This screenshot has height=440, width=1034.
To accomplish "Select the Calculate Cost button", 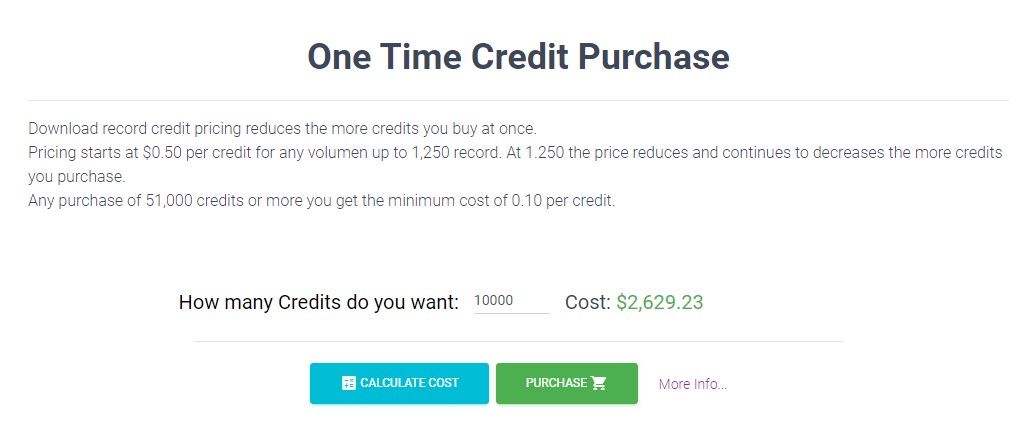I will tap(399, 383).
